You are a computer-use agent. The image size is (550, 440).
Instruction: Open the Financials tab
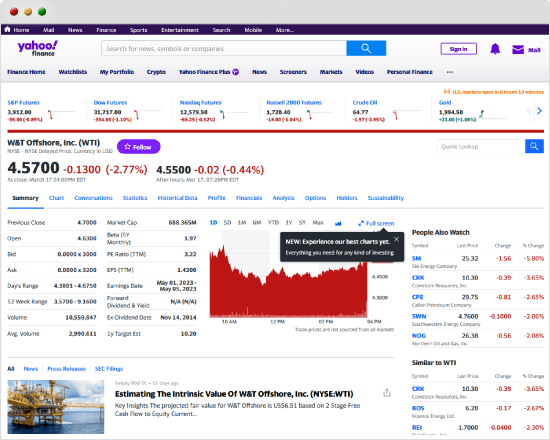pos(249,198)
